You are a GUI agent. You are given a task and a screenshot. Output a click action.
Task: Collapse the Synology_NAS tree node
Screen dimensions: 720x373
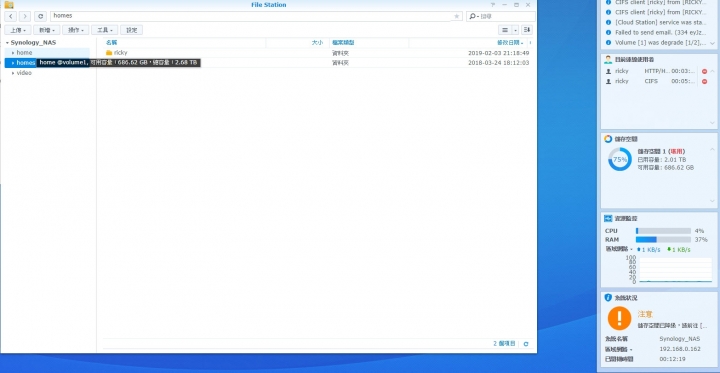7,43
